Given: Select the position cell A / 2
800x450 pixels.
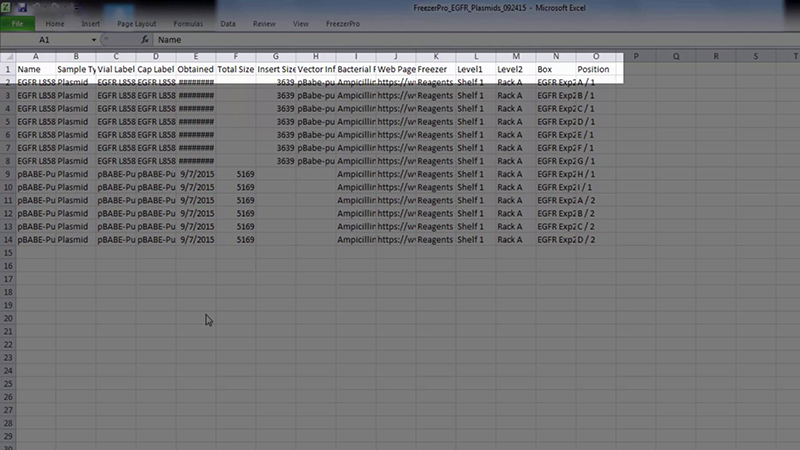Looking at the screenshot, I should click(x=596, y=201).
